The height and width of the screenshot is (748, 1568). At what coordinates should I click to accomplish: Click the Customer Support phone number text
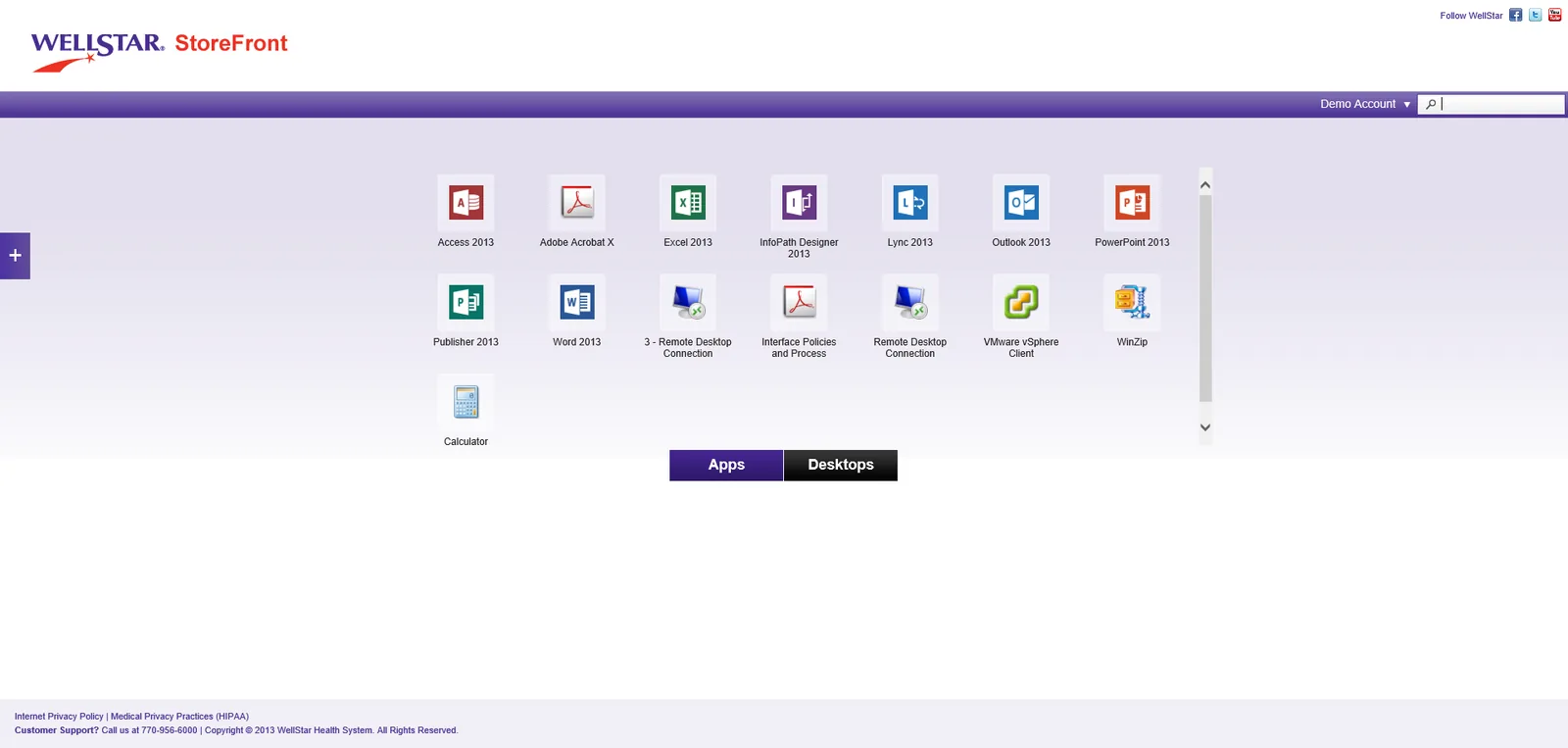pyautogui.click(x=170, y=730)
